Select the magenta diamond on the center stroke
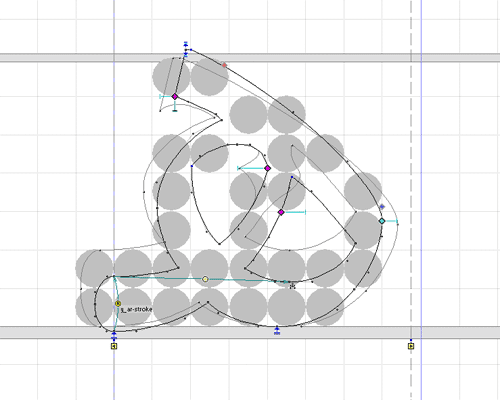Screen dimensions: 500x400 (281, 212)
